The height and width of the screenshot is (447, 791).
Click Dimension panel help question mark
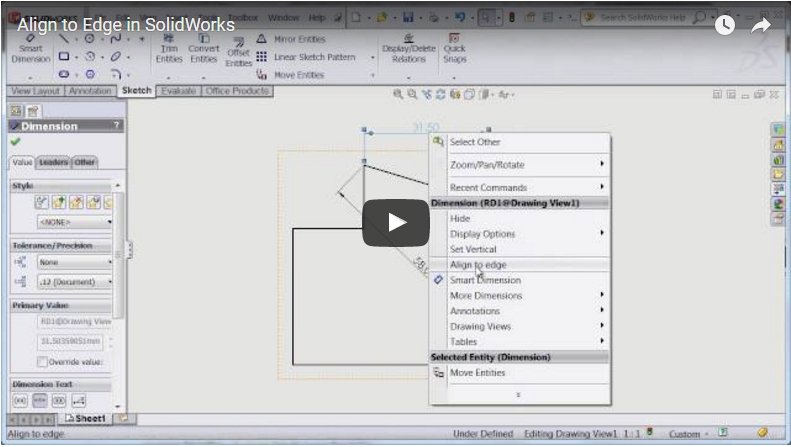pos(117,125)
